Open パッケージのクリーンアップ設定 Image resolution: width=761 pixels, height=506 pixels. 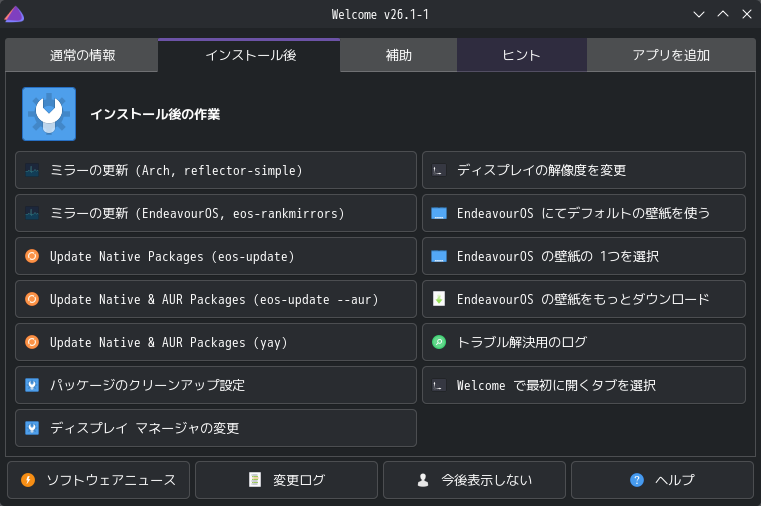(216, 385)
